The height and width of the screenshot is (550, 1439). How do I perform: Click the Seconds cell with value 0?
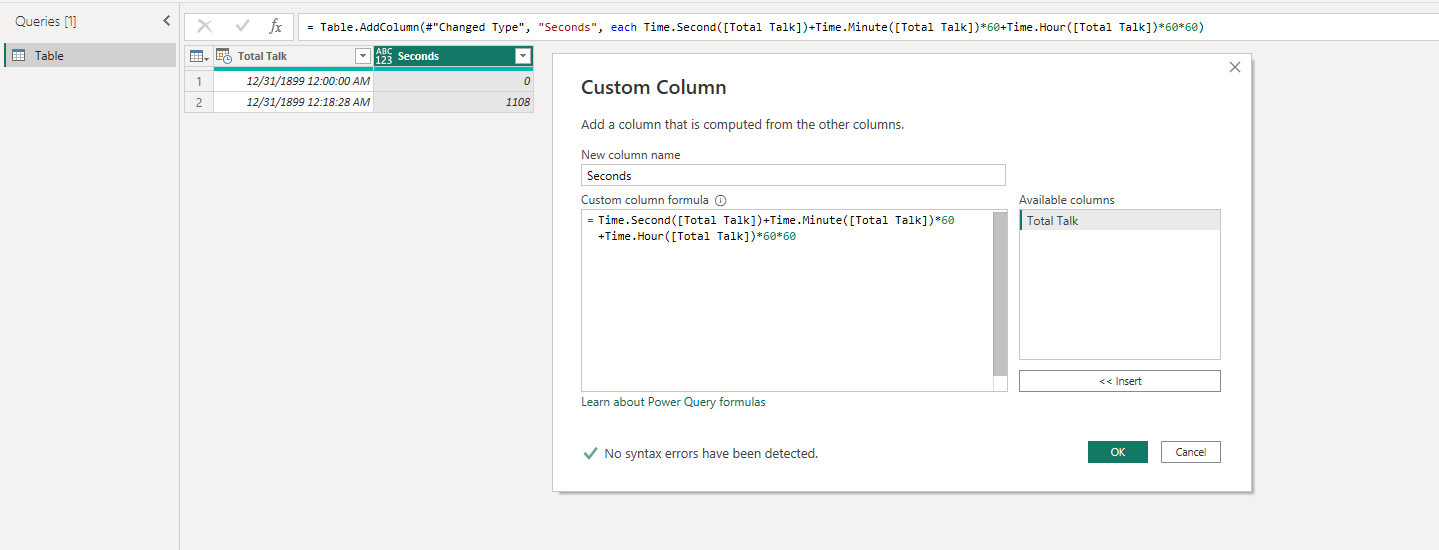[453, 81]
